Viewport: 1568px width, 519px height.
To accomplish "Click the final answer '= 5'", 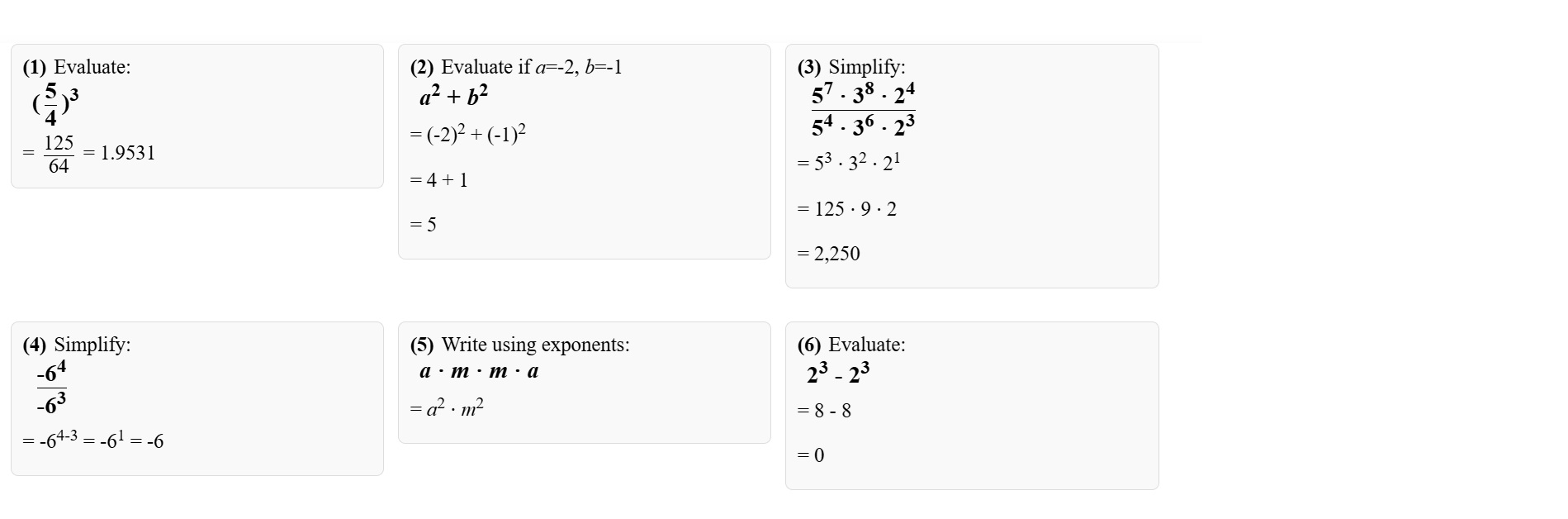I will pyautogui.click(x=424, y=225).
